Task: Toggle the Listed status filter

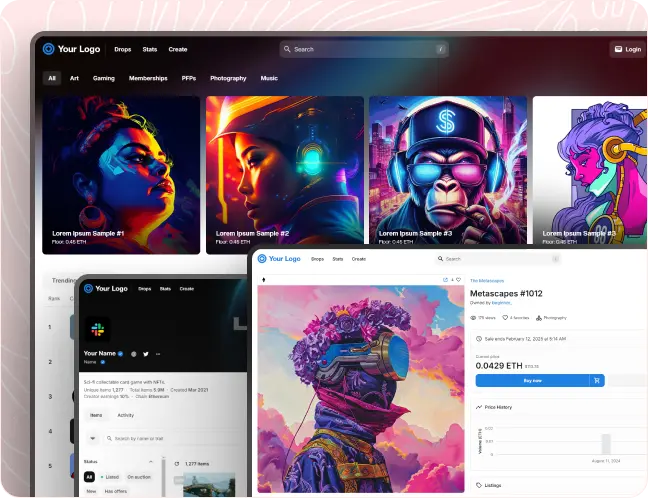Action: click(110, 477)
